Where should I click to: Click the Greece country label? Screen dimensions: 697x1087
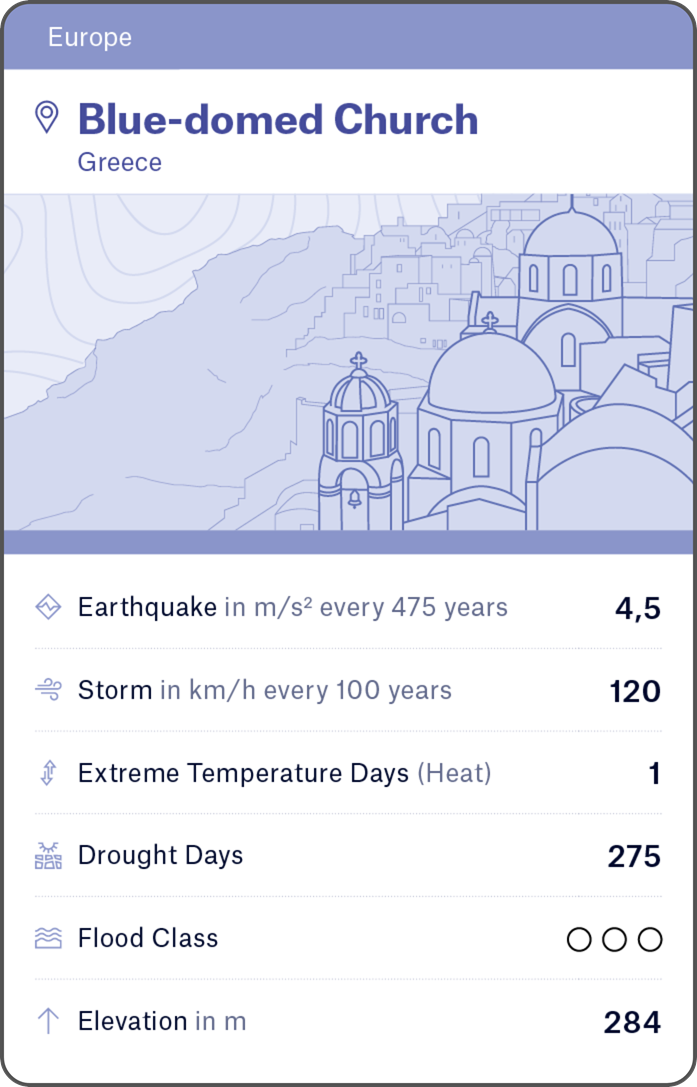point(120,162)
